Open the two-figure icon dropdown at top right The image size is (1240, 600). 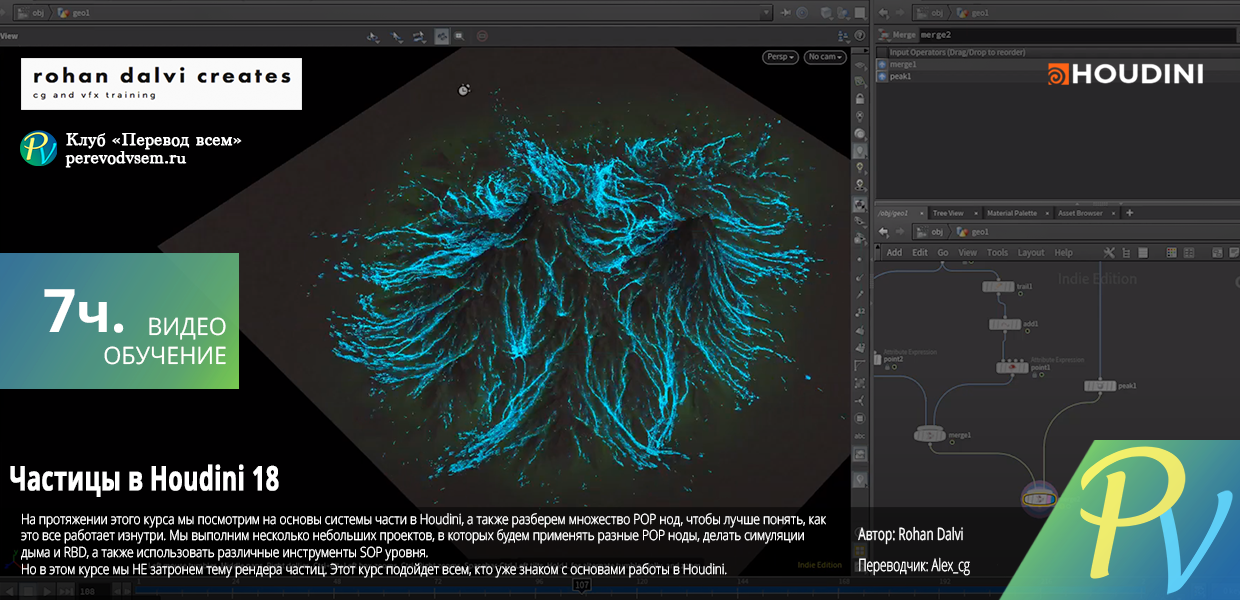pyautogui.click(x=843, y=13)
